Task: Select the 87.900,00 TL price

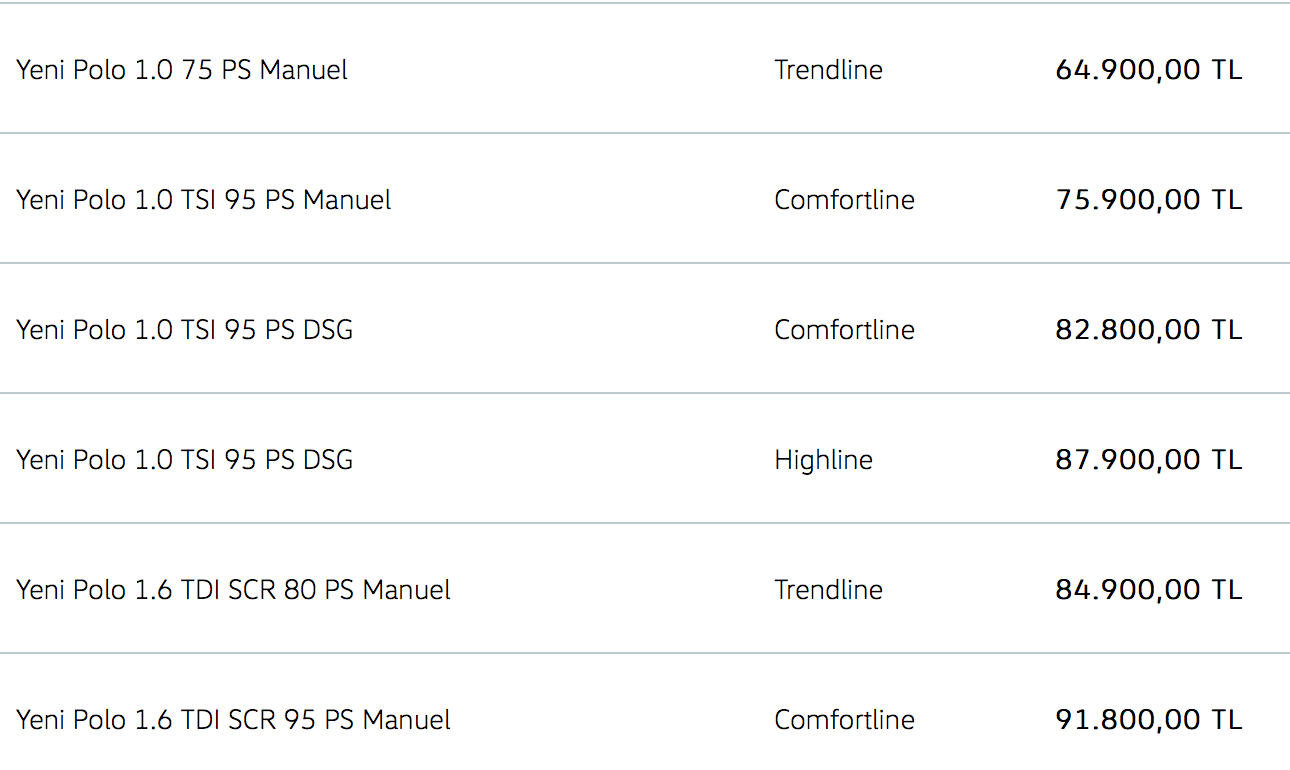Action: click(x=1148, y=460)
